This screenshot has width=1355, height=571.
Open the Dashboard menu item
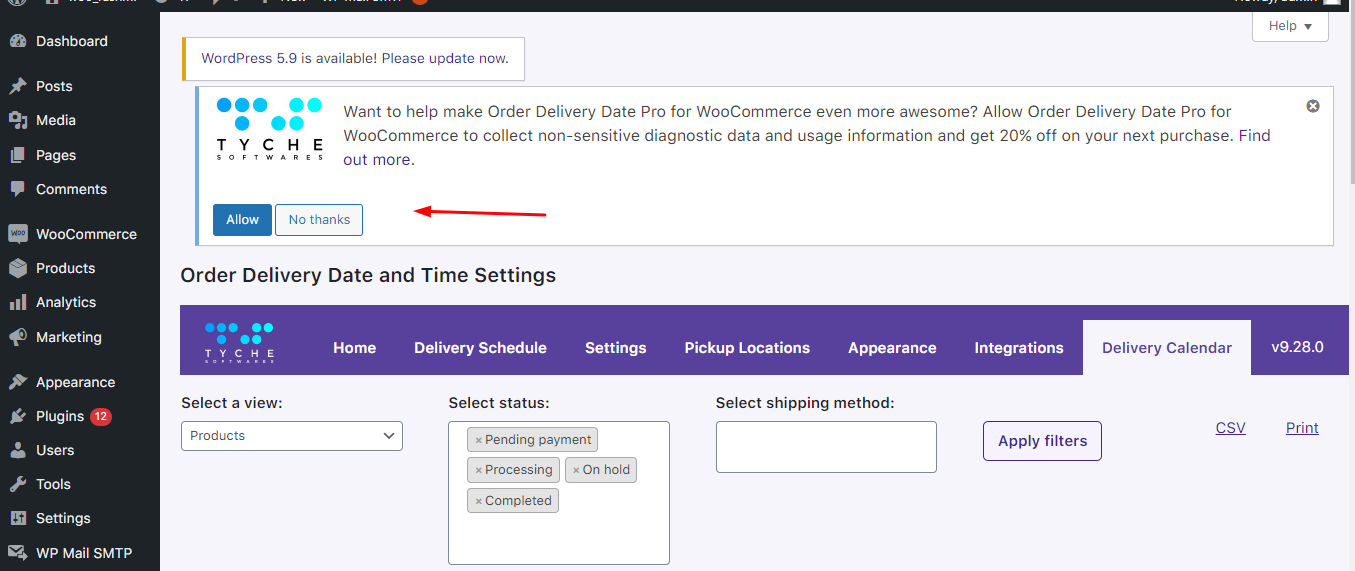[x=72, y=41]
